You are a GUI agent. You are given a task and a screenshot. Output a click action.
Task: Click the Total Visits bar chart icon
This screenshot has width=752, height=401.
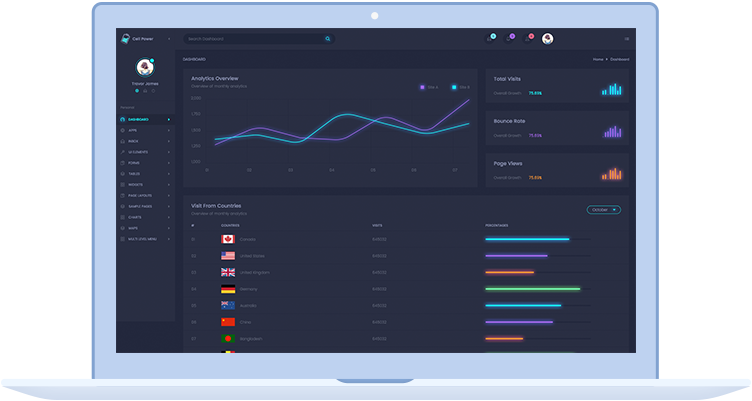(611, 89)
